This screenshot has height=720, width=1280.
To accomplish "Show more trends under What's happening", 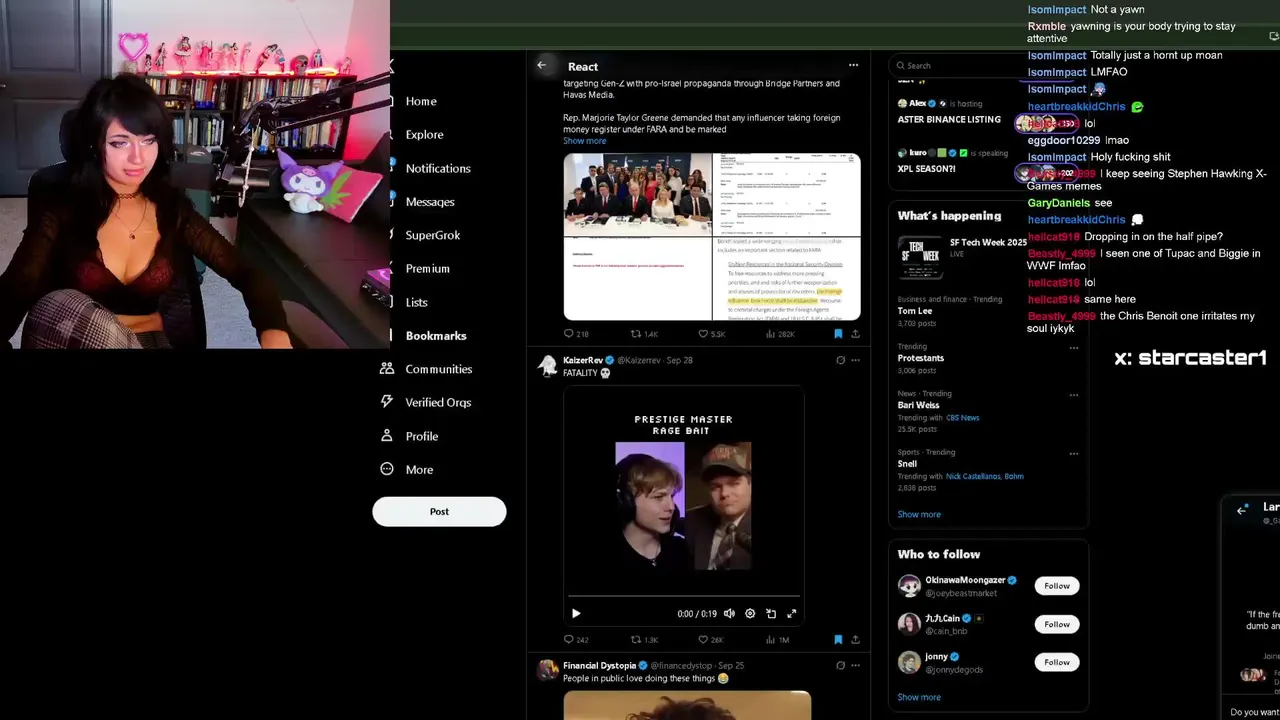I will pyautogui.click(x=919, y=515).
